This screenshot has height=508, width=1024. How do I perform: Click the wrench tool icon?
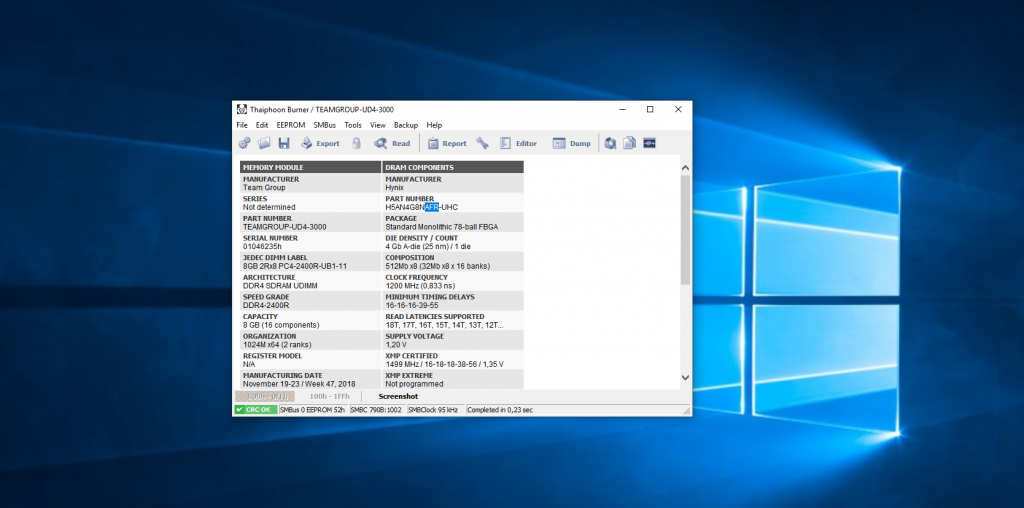482,143
